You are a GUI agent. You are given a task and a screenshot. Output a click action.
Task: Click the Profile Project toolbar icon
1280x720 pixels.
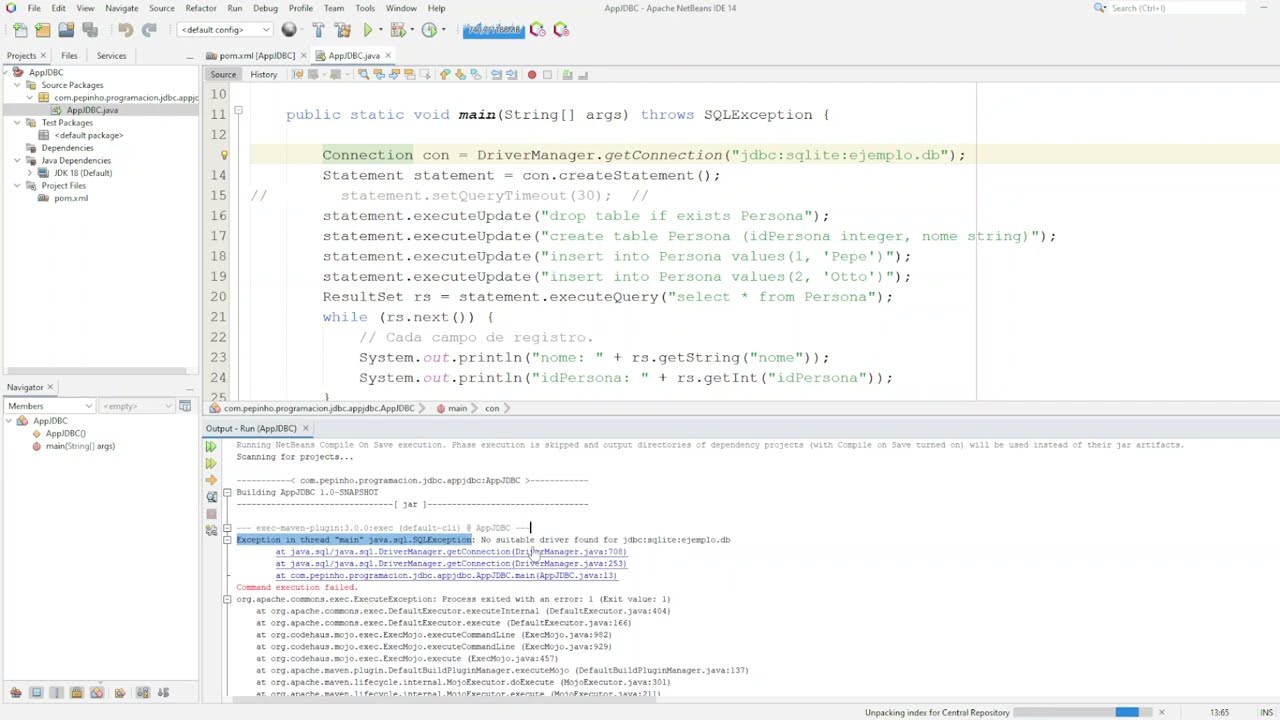(x=429, y=30)
